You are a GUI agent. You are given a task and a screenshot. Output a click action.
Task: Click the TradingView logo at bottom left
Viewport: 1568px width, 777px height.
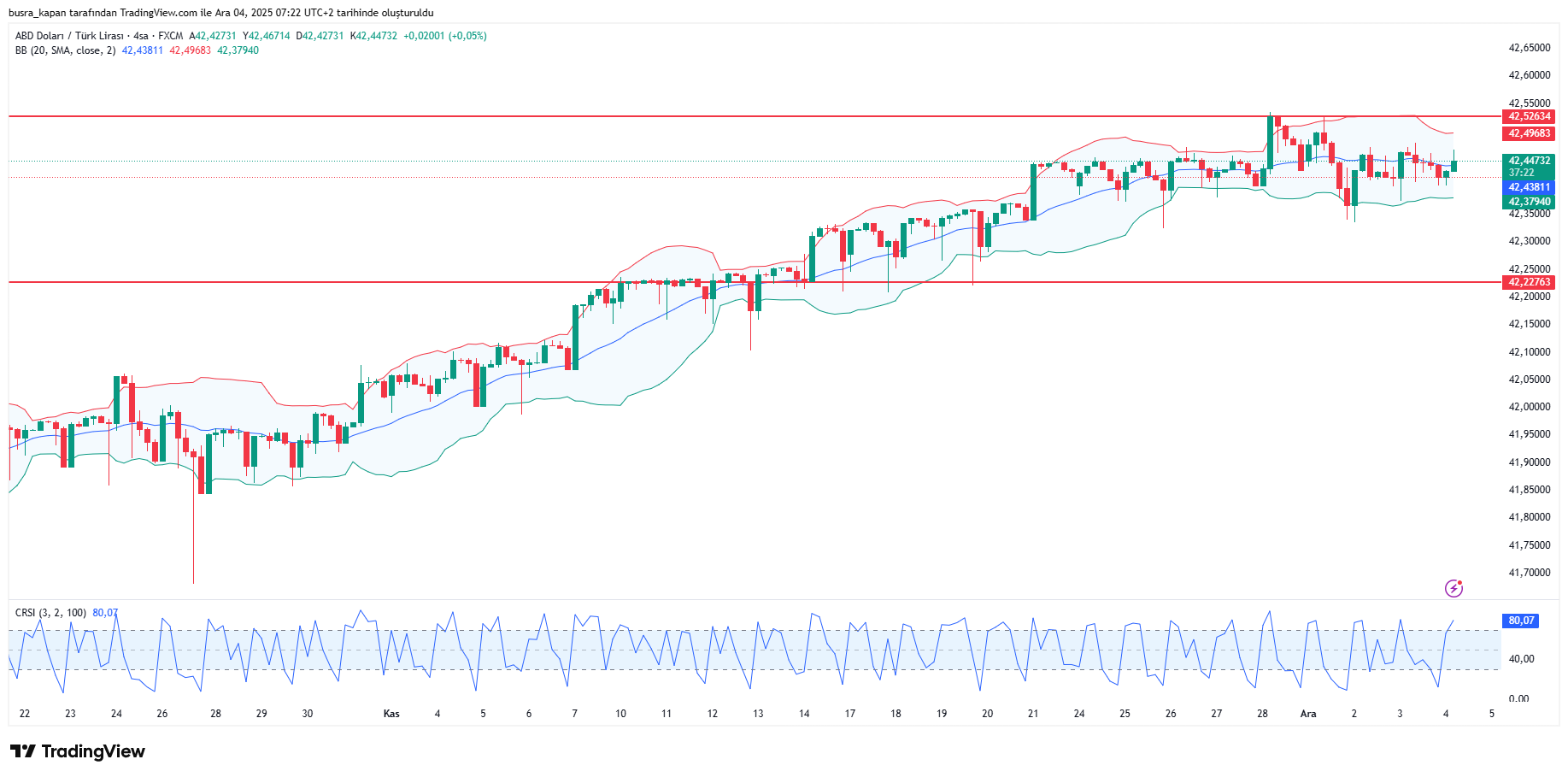point(78,751)
